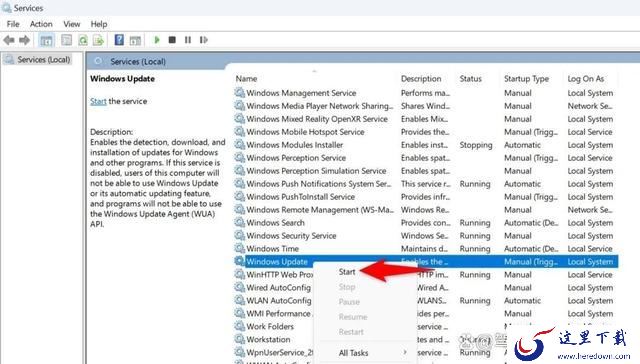The image size is (640, 364).
Task: Select Windows PushToInstall Service row
Action: click(426, 197)
